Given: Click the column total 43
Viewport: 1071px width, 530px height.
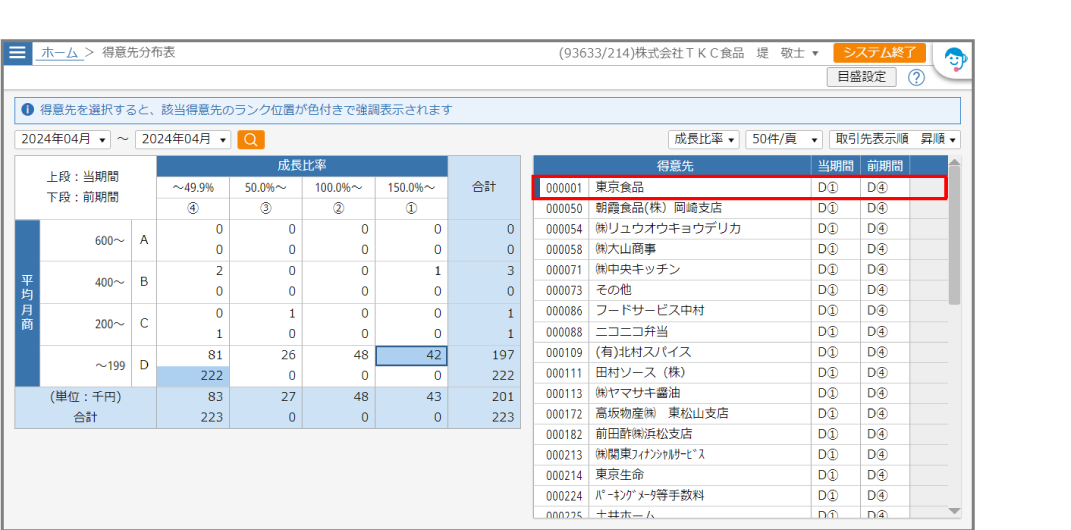Looking at the screenshot, I should tap(411, 397).
